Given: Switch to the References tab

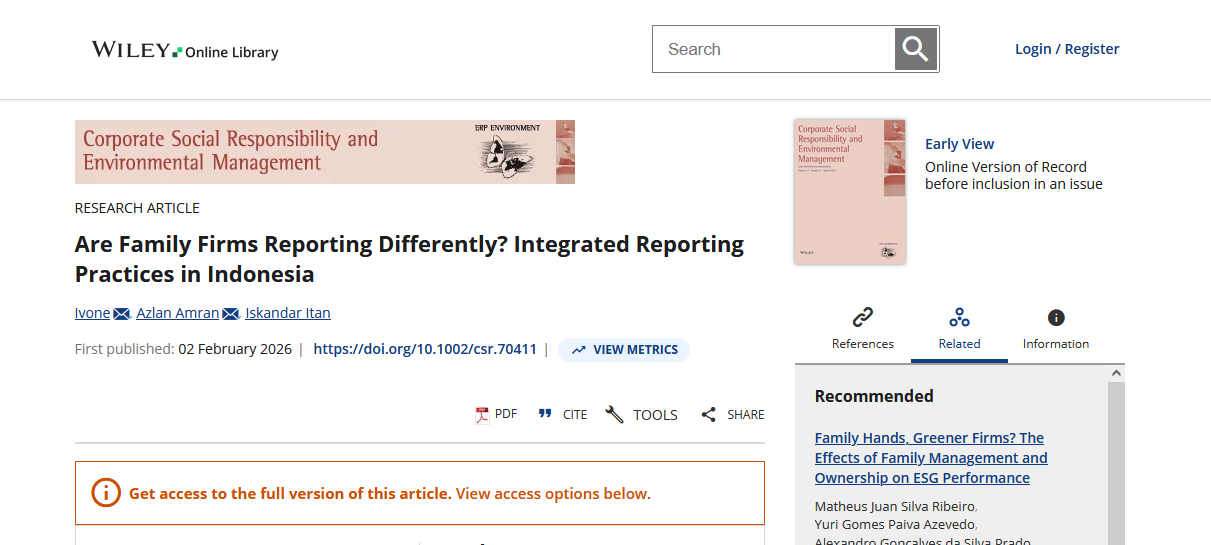Looking at the screenshot, I should [862, 329].
